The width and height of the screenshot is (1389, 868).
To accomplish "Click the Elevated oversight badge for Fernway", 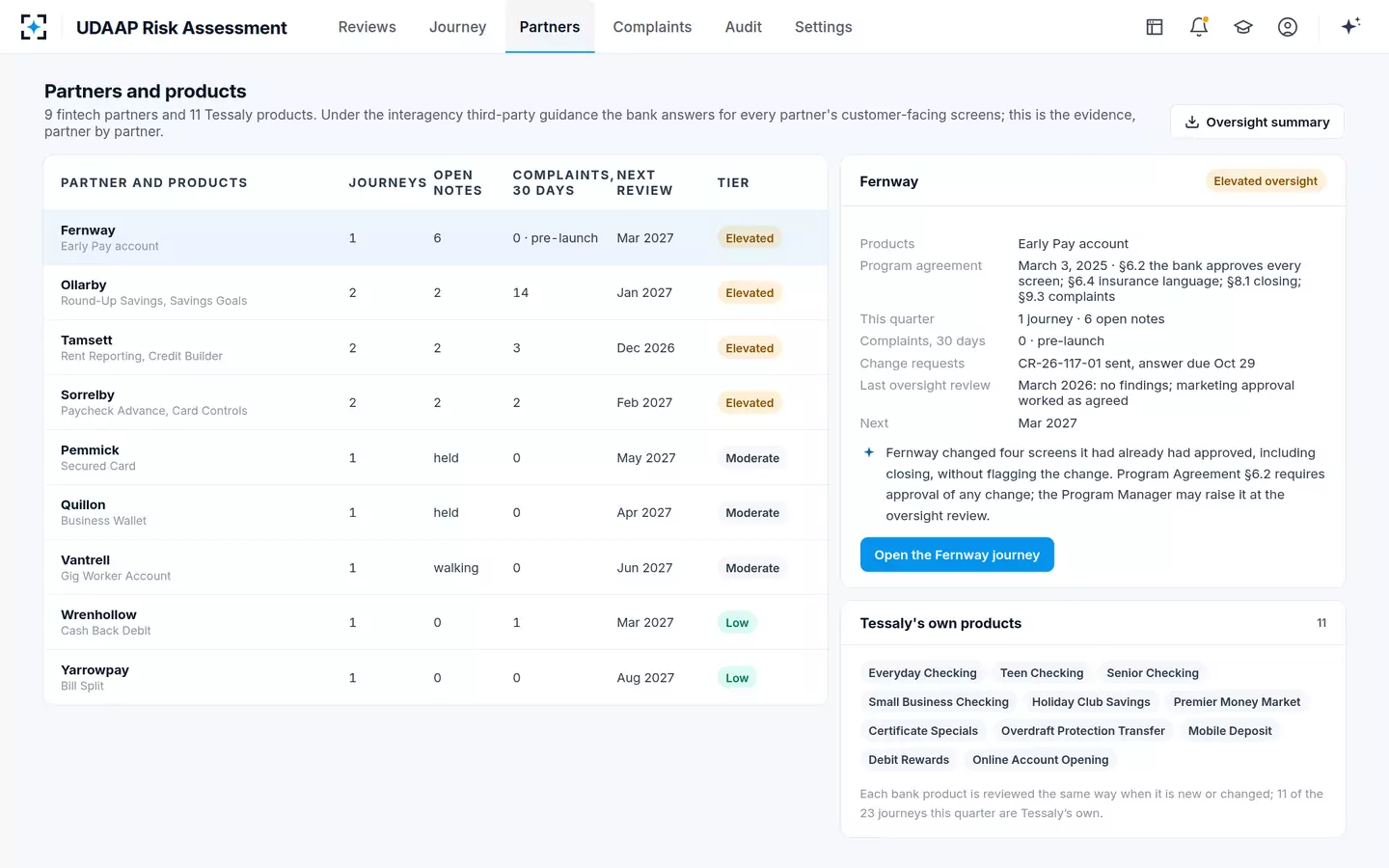I will point(1266,181).
